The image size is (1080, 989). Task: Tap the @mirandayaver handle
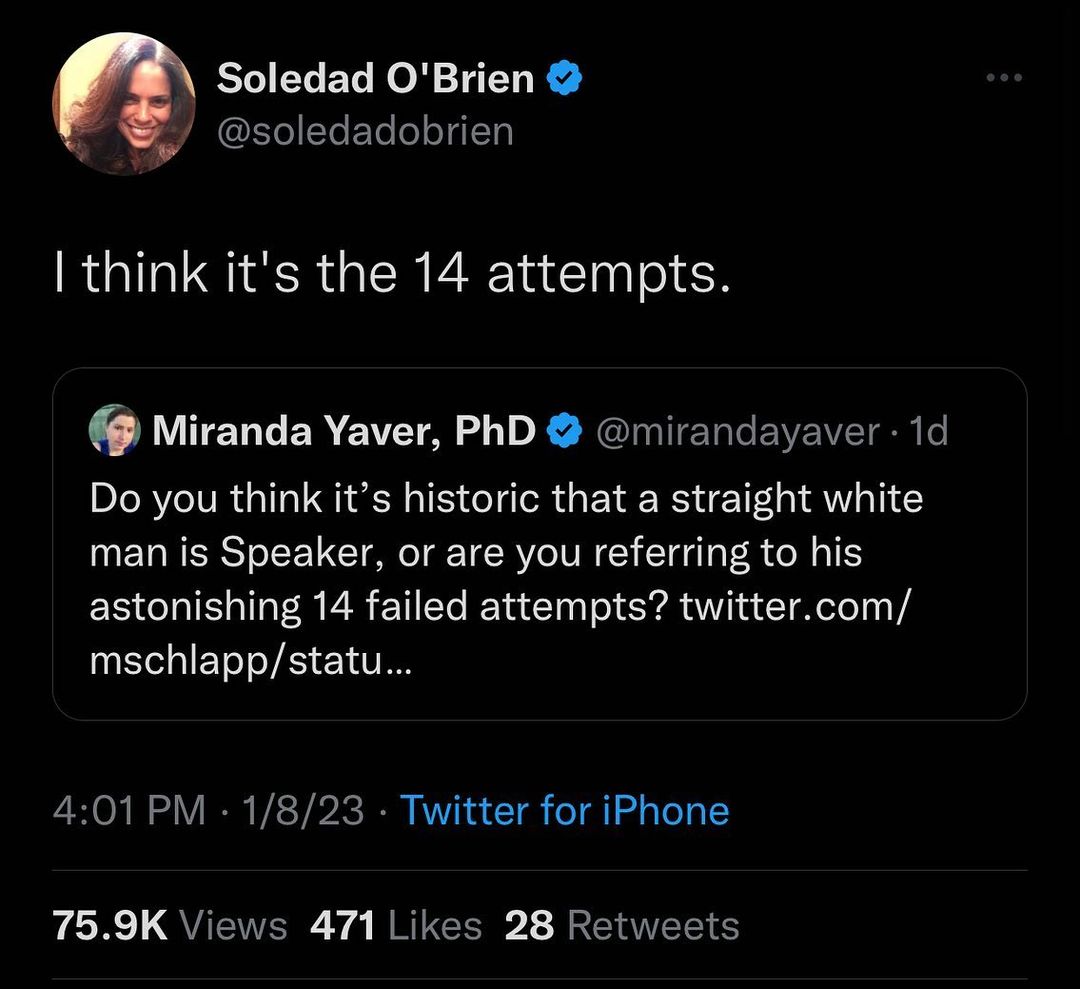click(x=738, y=430)
